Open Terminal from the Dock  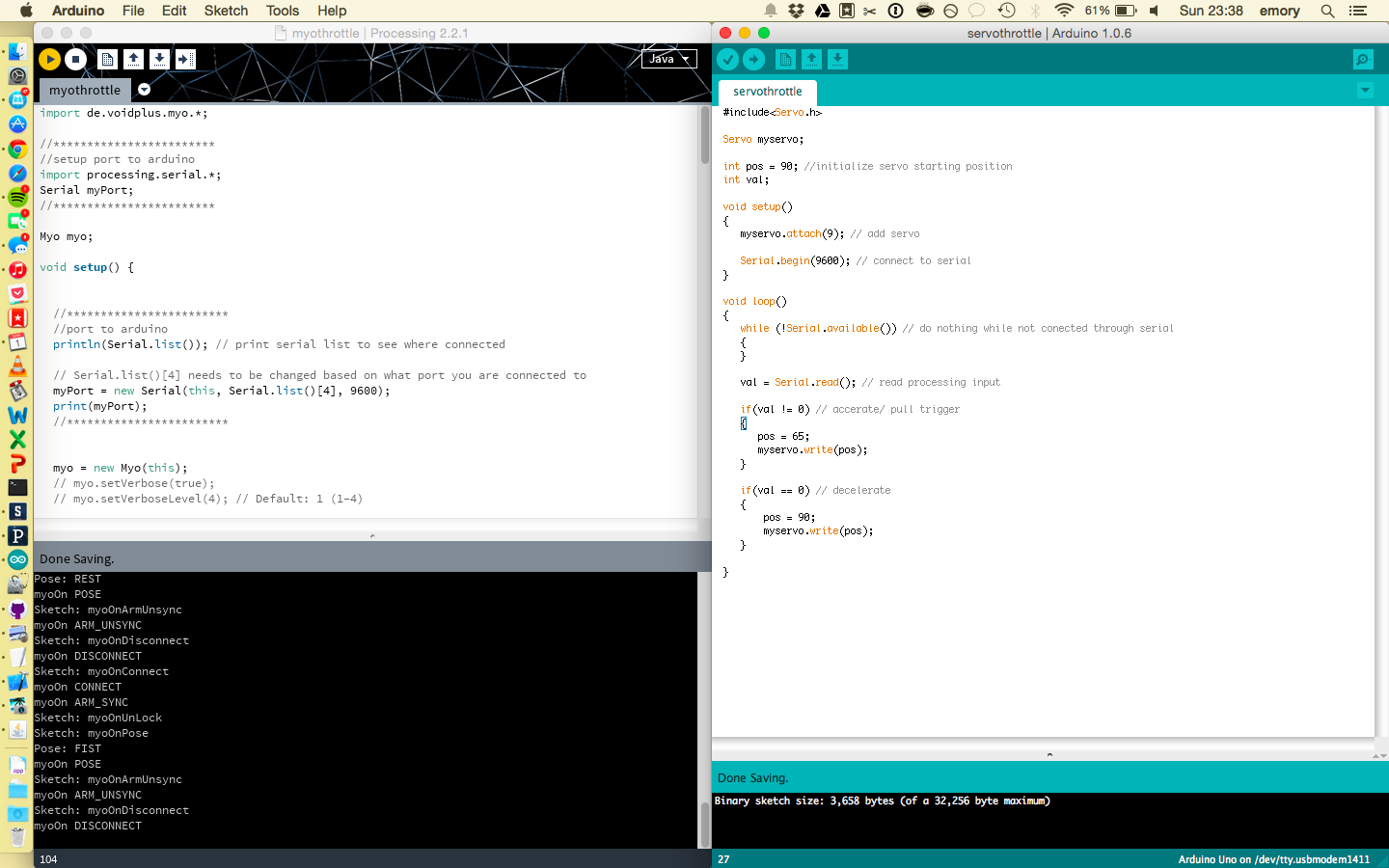click(x=17, y=488)
